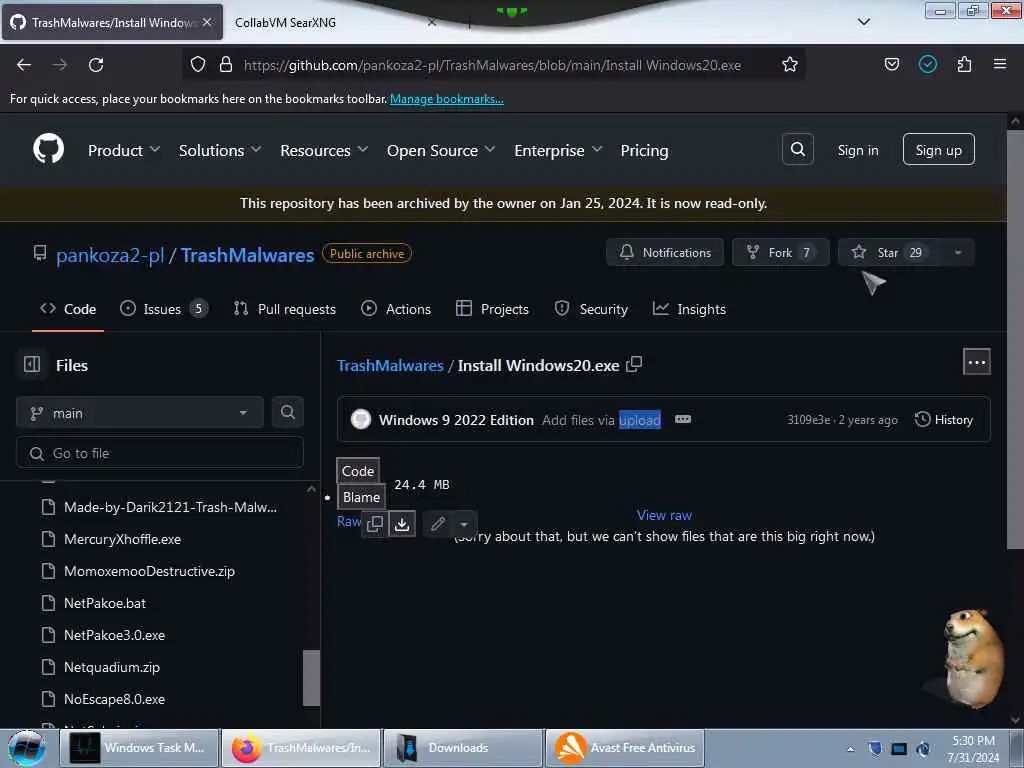Expand the Open Source menu
This screenshot has height=768, width=1024.
pyautogui.click(x=441, y=151)
